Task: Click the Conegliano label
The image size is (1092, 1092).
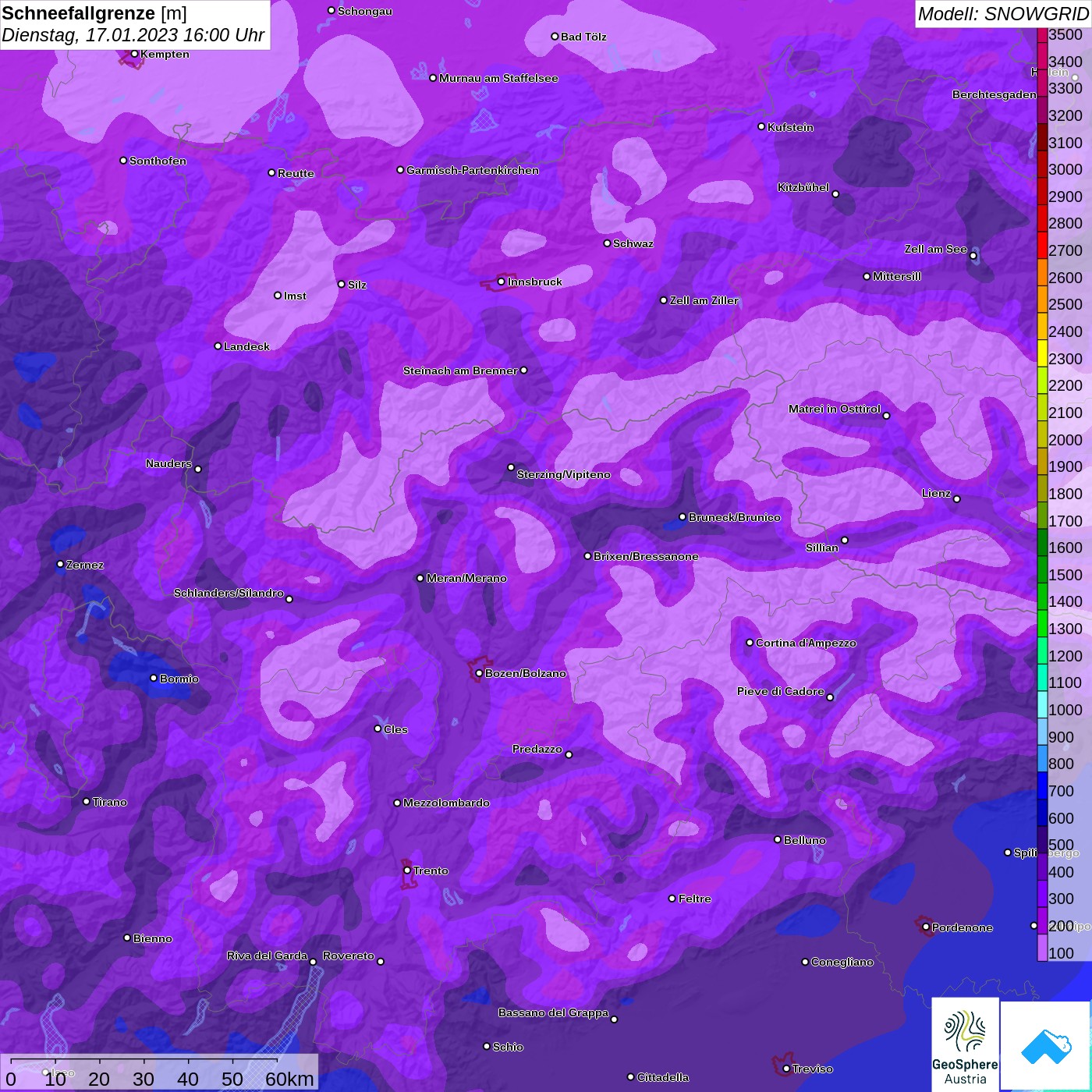Action: (x=842, y=962)
